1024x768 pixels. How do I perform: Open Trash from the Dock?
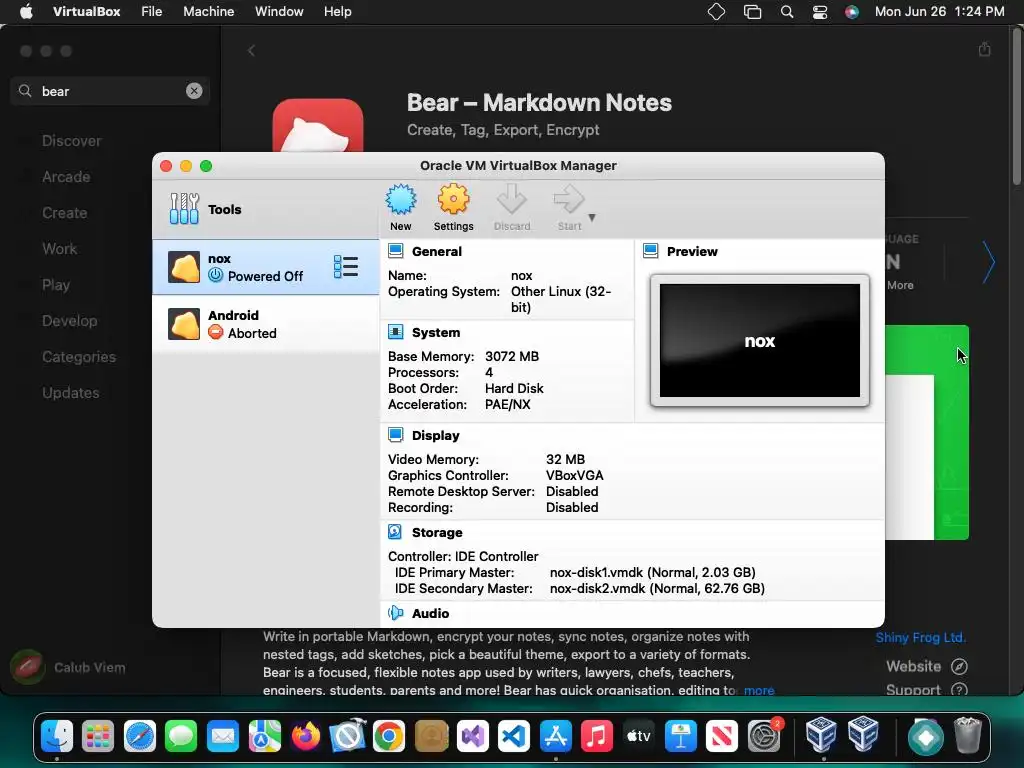tap(967, 735)
